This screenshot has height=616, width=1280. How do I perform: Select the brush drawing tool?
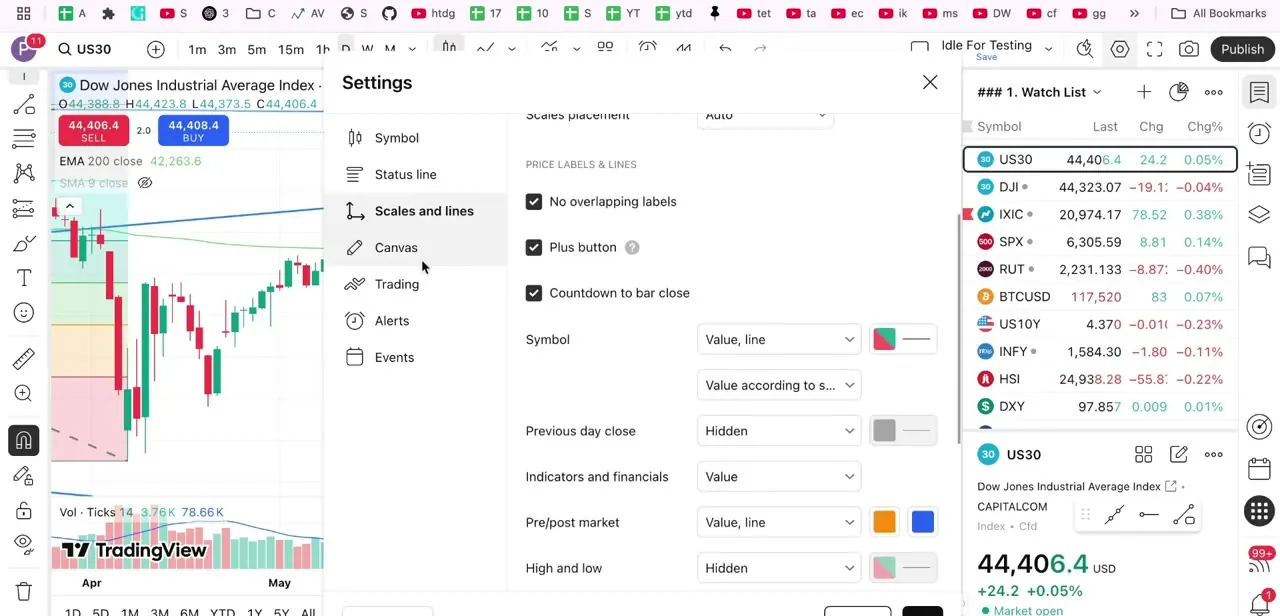(x=24, y=244)
